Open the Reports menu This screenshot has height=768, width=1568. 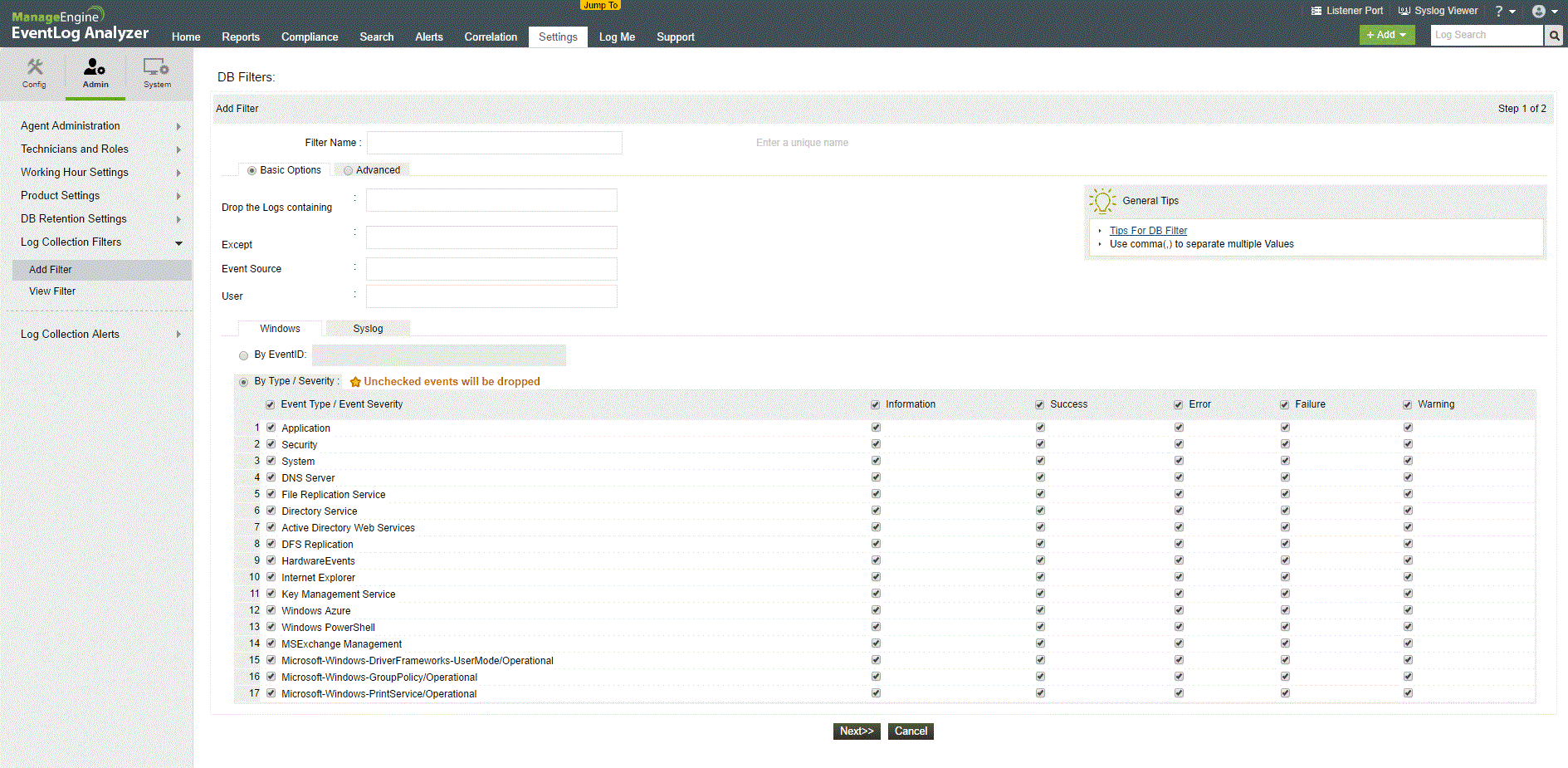click(241, 37)
